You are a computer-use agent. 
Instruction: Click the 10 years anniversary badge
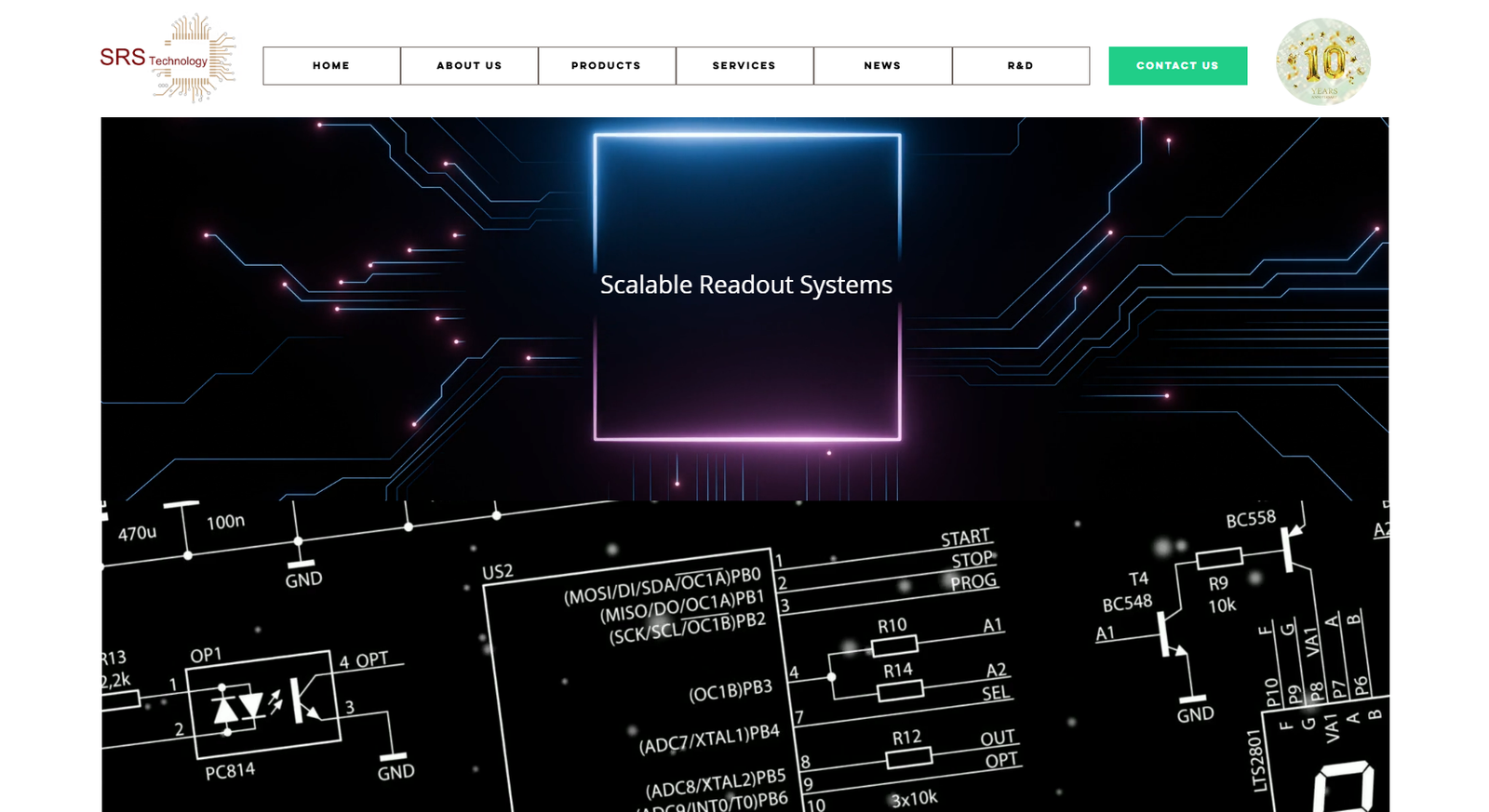click(1322, 61)
